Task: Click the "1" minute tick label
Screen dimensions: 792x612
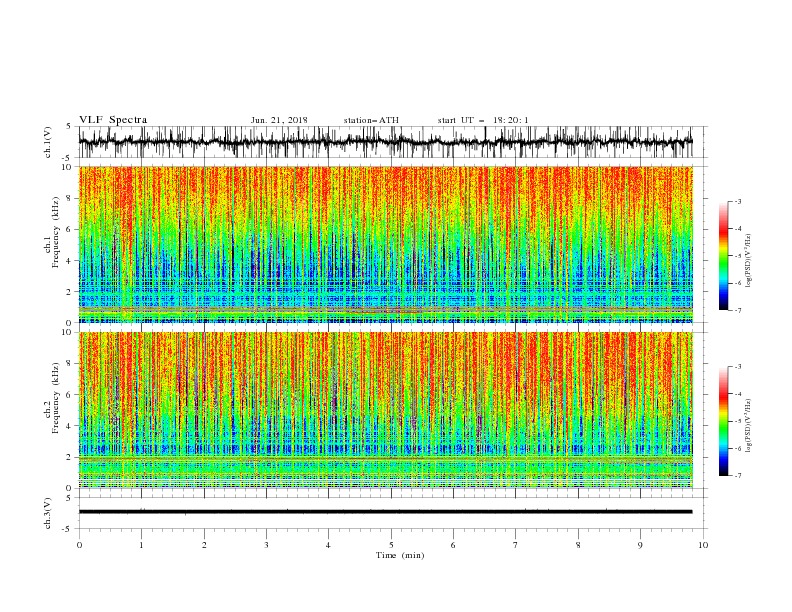Action: [141, 545]
